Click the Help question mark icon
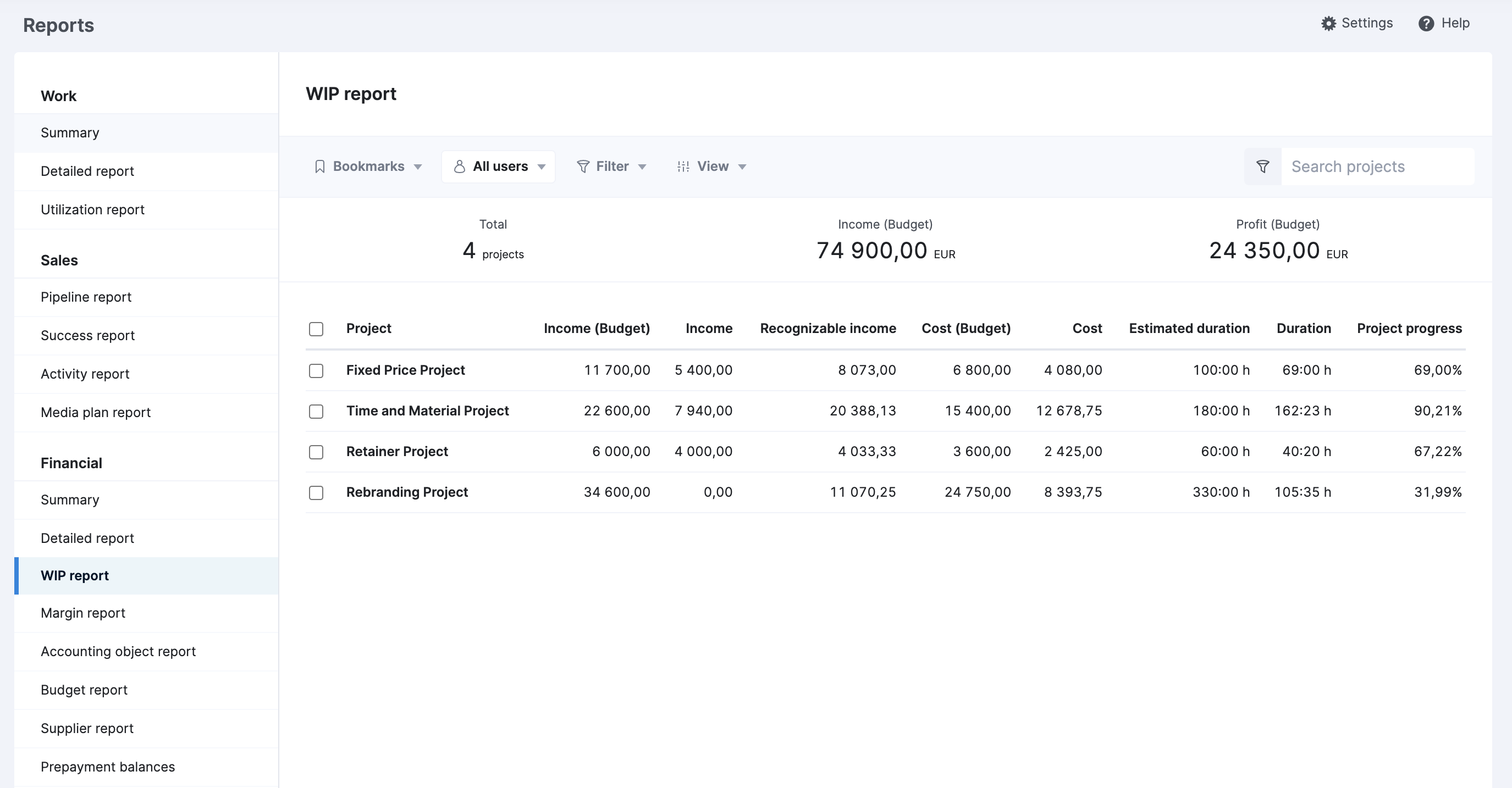 point(1426,24)
